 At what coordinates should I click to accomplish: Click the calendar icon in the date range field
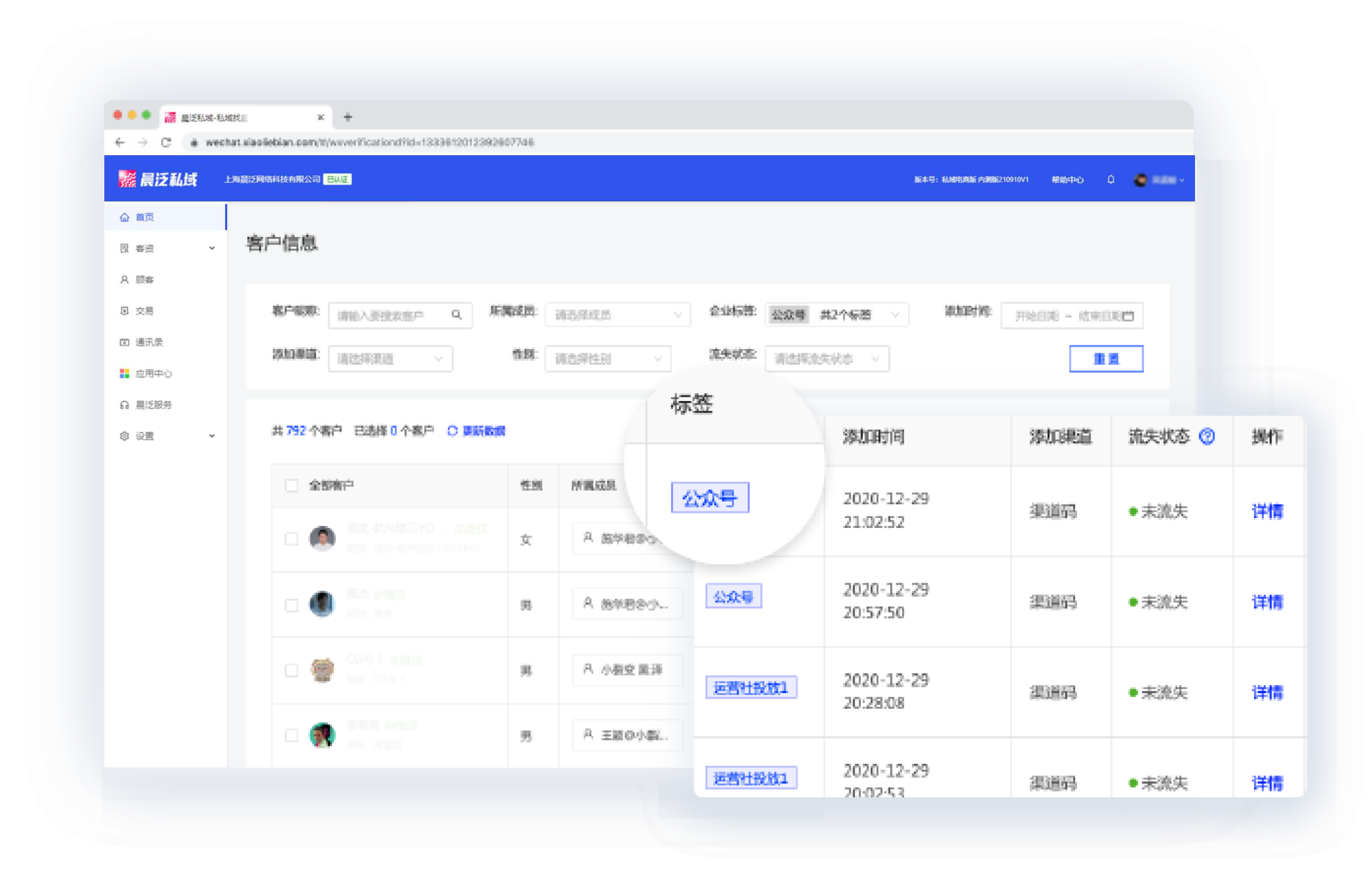click(1128, 316)
